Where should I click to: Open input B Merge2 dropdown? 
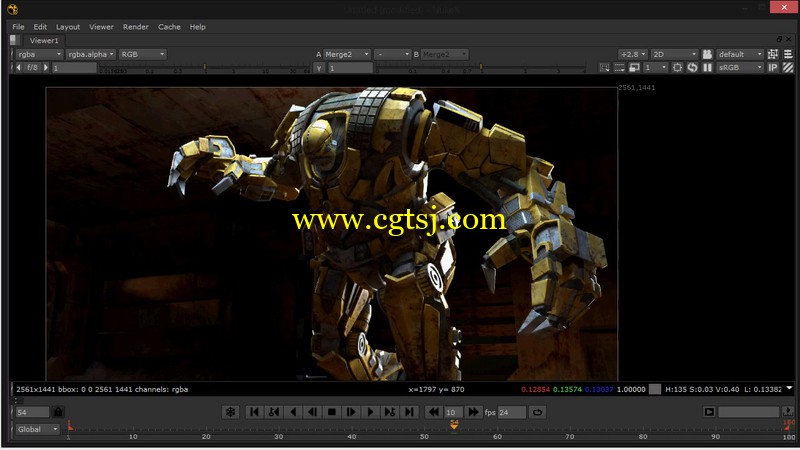pos(444,54)
